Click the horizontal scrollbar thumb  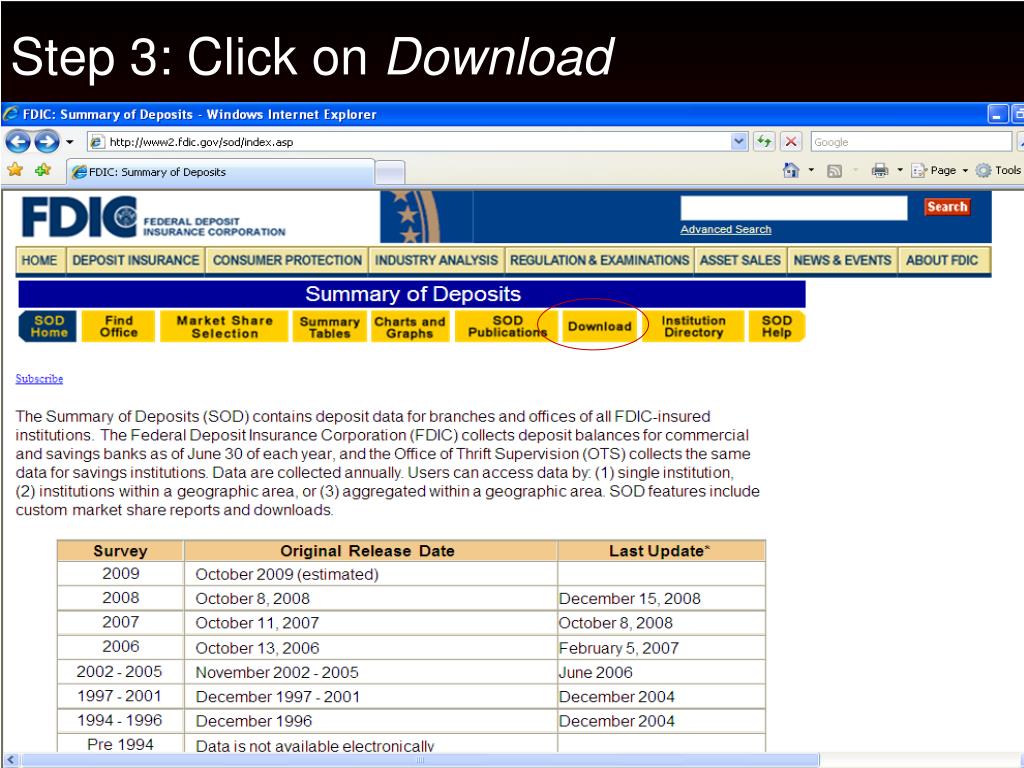click(x=420, y=760)
